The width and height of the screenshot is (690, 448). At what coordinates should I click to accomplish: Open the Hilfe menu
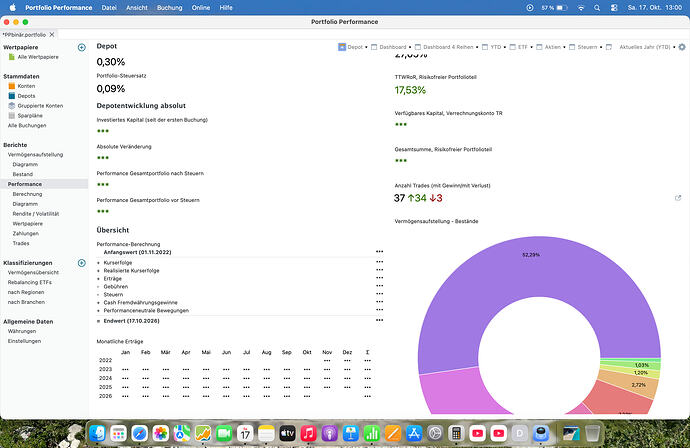[x=226, y=7]
